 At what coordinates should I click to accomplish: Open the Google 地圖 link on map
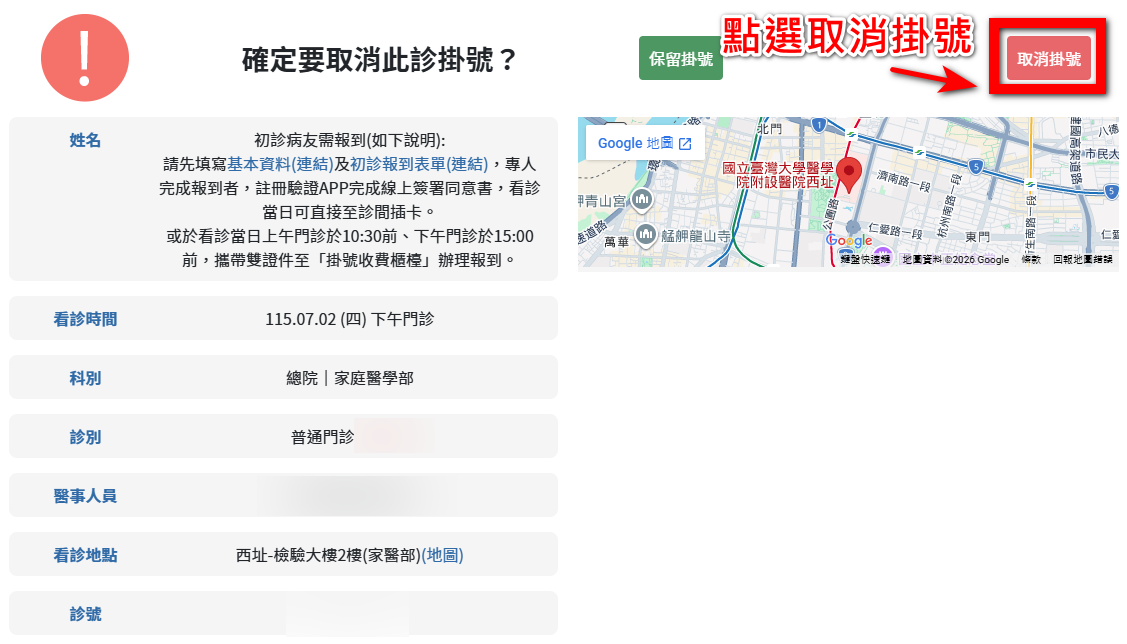click(x=644, y=143)
